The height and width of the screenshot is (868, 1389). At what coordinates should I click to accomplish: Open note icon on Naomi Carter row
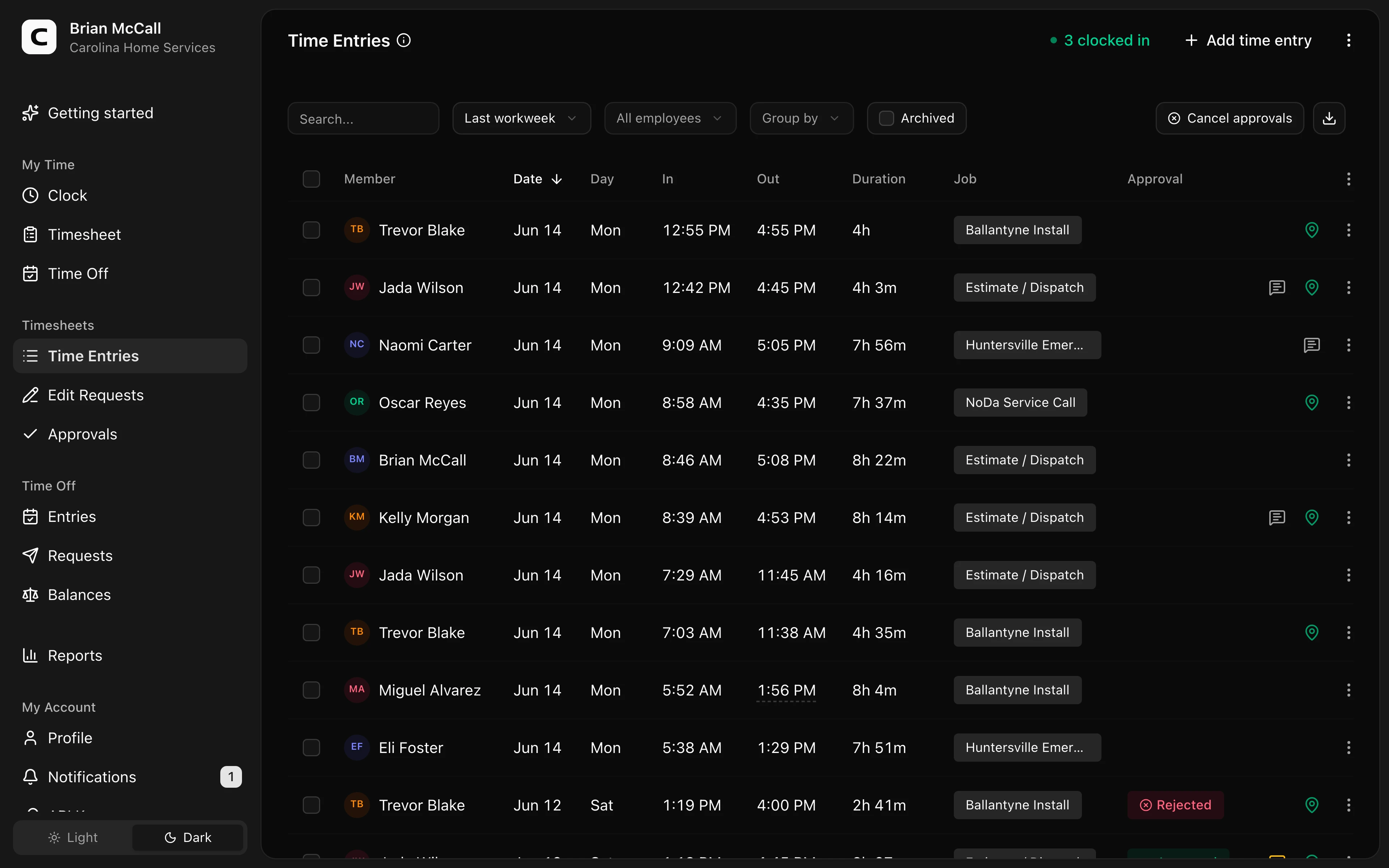pyautogui.click(x=1312, y=345)
